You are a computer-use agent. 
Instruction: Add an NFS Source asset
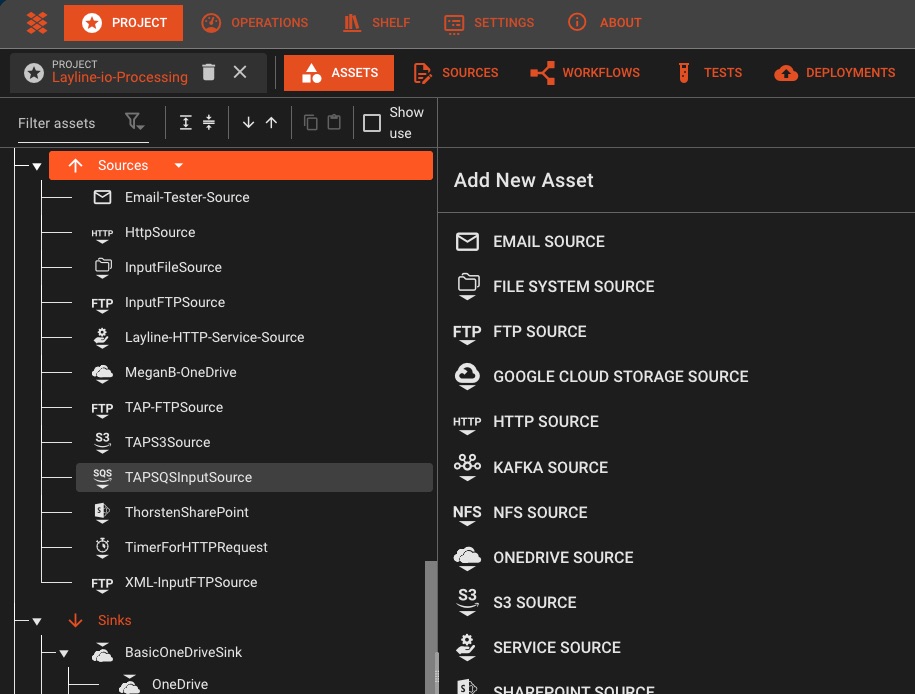540,512
